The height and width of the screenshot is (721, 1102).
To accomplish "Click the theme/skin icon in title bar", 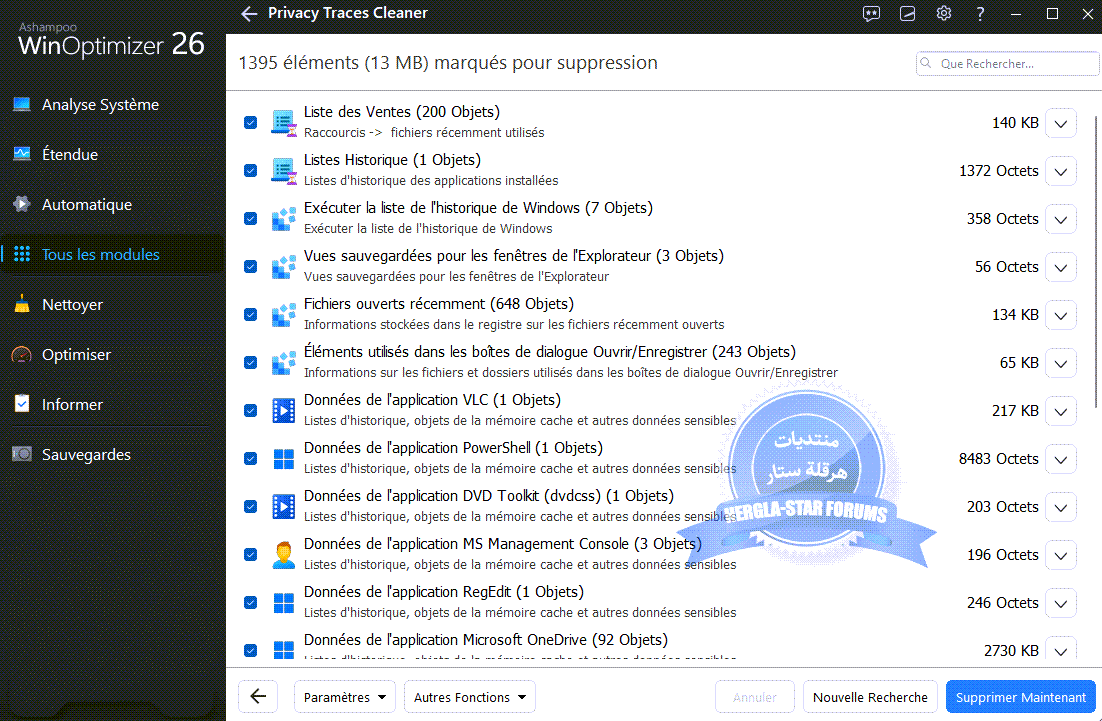I will (x=907, y=13).
